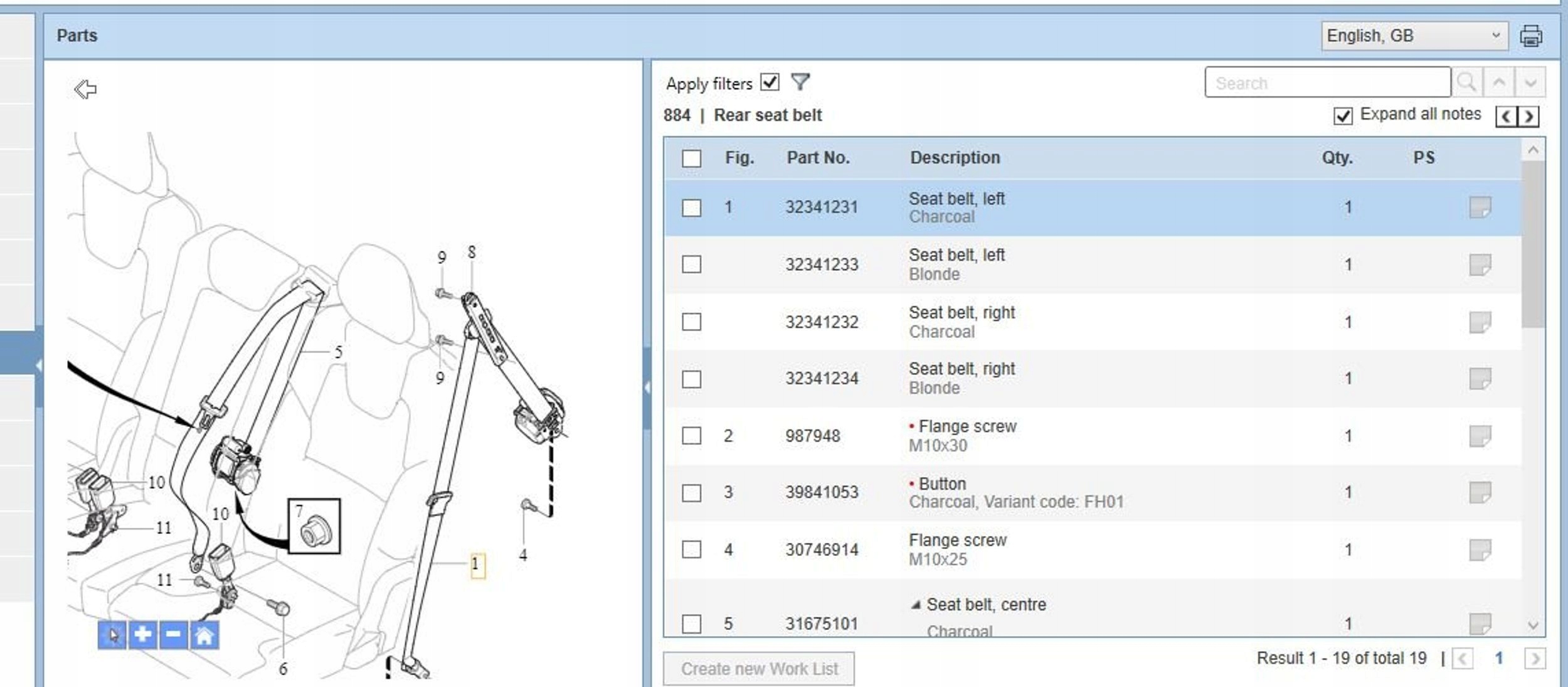Image resolution: width=1568 pixels, height=687 pixels.
Task: Open the filter funnel icon
Action: tap(800, 82)
